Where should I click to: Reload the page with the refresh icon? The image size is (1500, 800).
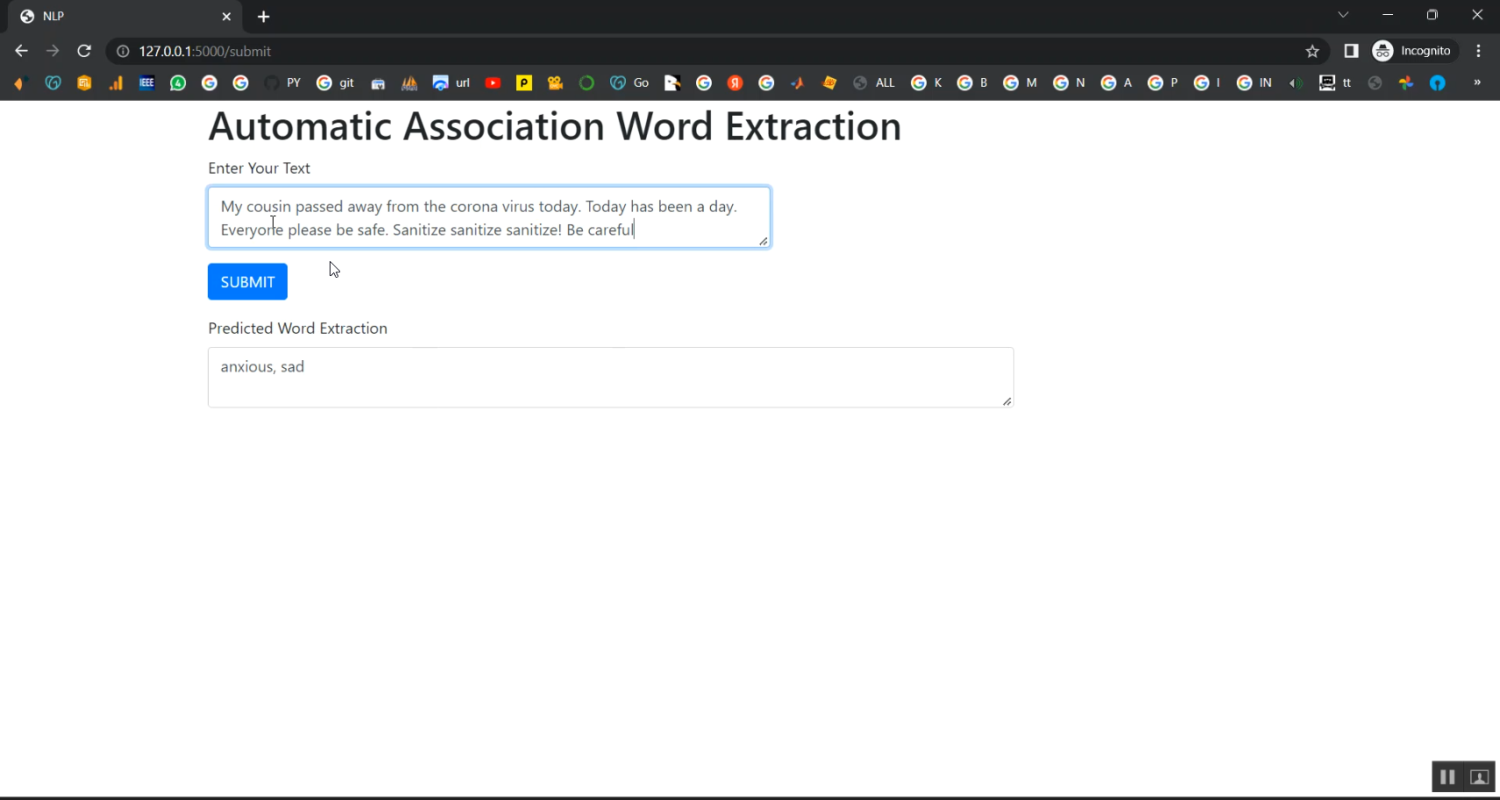(x=84, y=51)
